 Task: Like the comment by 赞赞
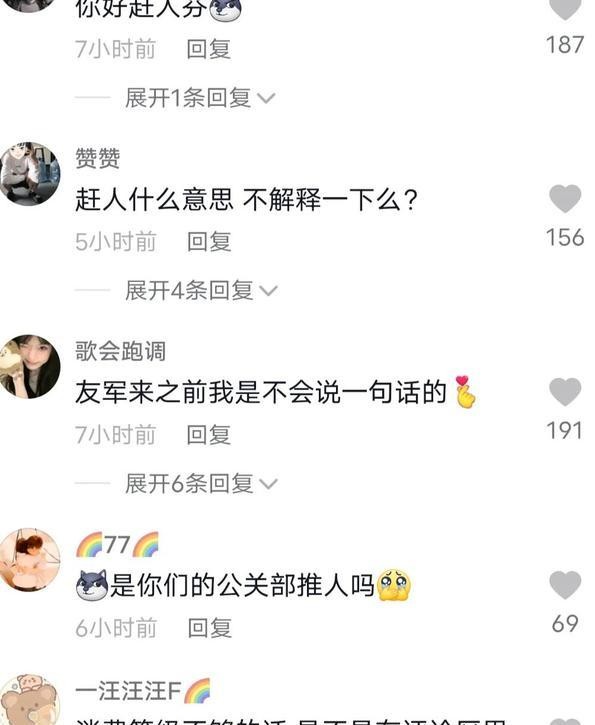point(565,199)
